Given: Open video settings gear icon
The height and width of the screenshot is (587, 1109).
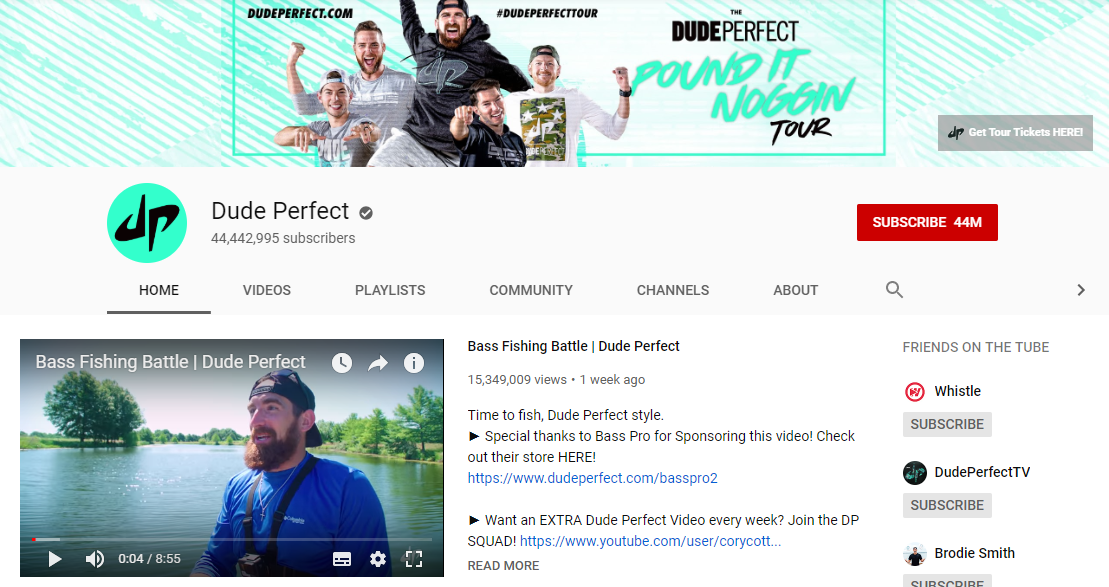Looking at the screenshot, I should [378, 559].
